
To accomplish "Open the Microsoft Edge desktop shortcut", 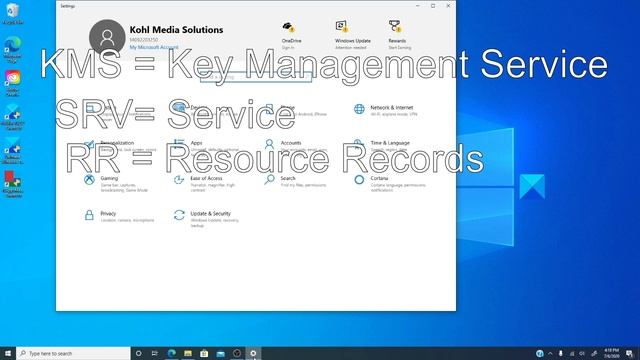I will (x=13, y=49).
